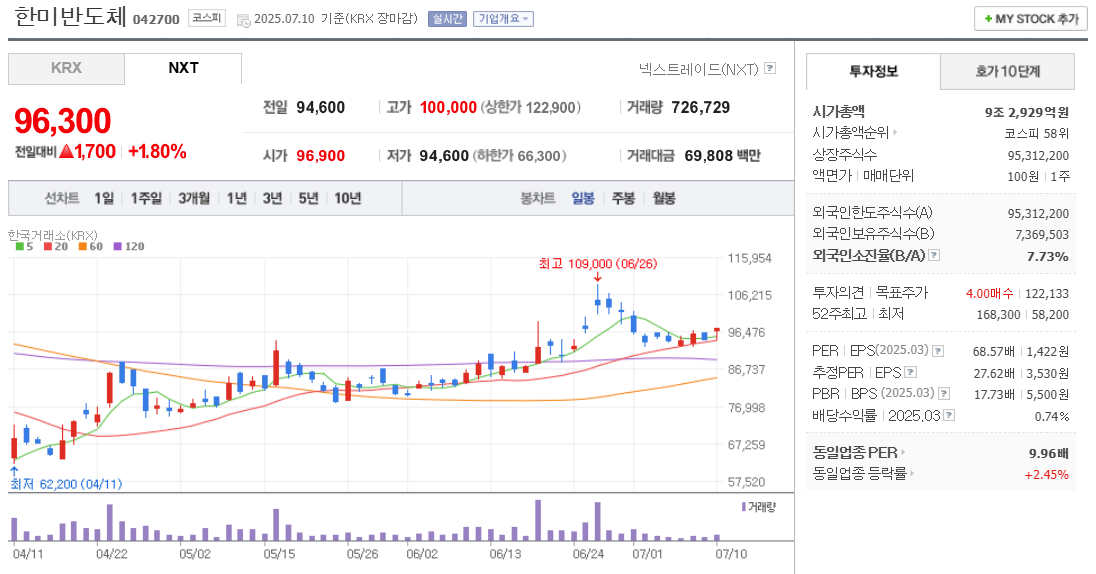Open the help icon next to 넥스트레이드(NXT)

(770, 69)
